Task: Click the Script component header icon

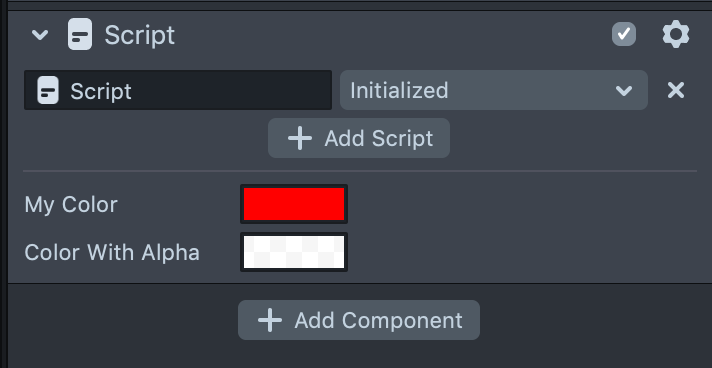Action: coord(80,34)
